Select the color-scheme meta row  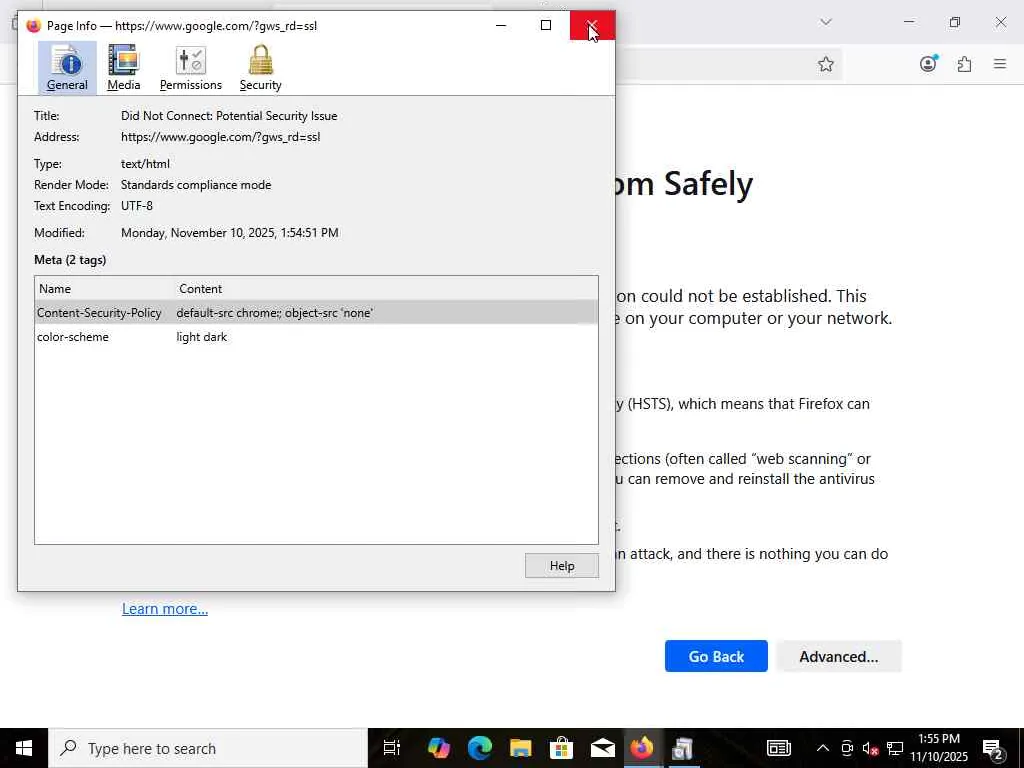pyautogui.click(x=316, y=337)
